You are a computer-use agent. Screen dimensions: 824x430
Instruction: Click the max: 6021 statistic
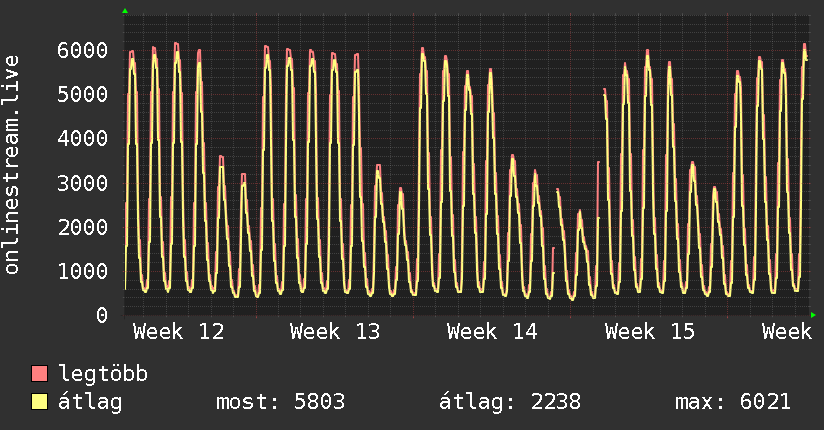tap(733, 402)
